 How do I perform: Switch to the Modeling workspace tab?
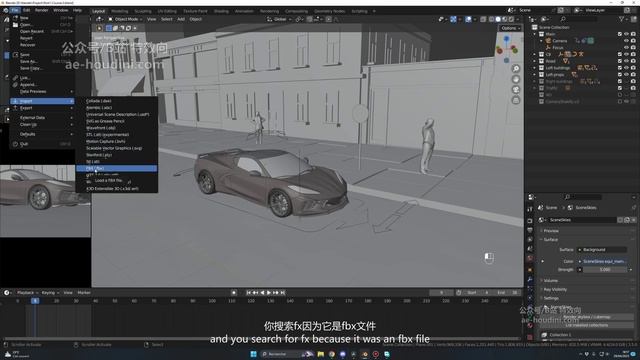pos(120,11)
